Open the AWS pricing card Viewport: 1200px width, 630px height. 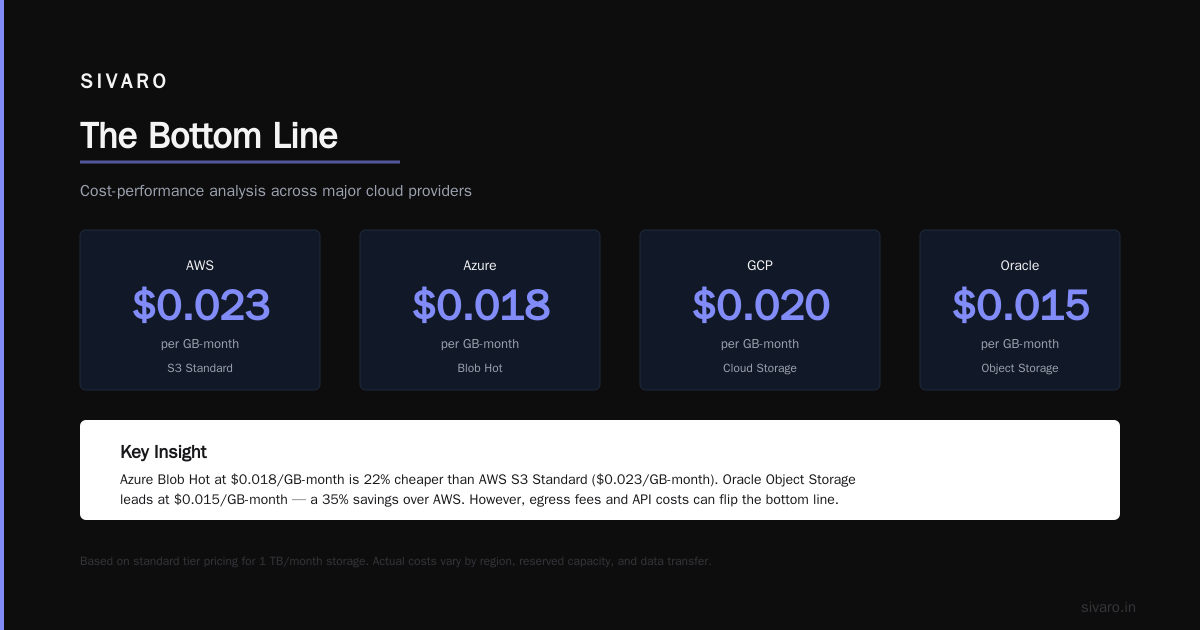click(200, 310)
